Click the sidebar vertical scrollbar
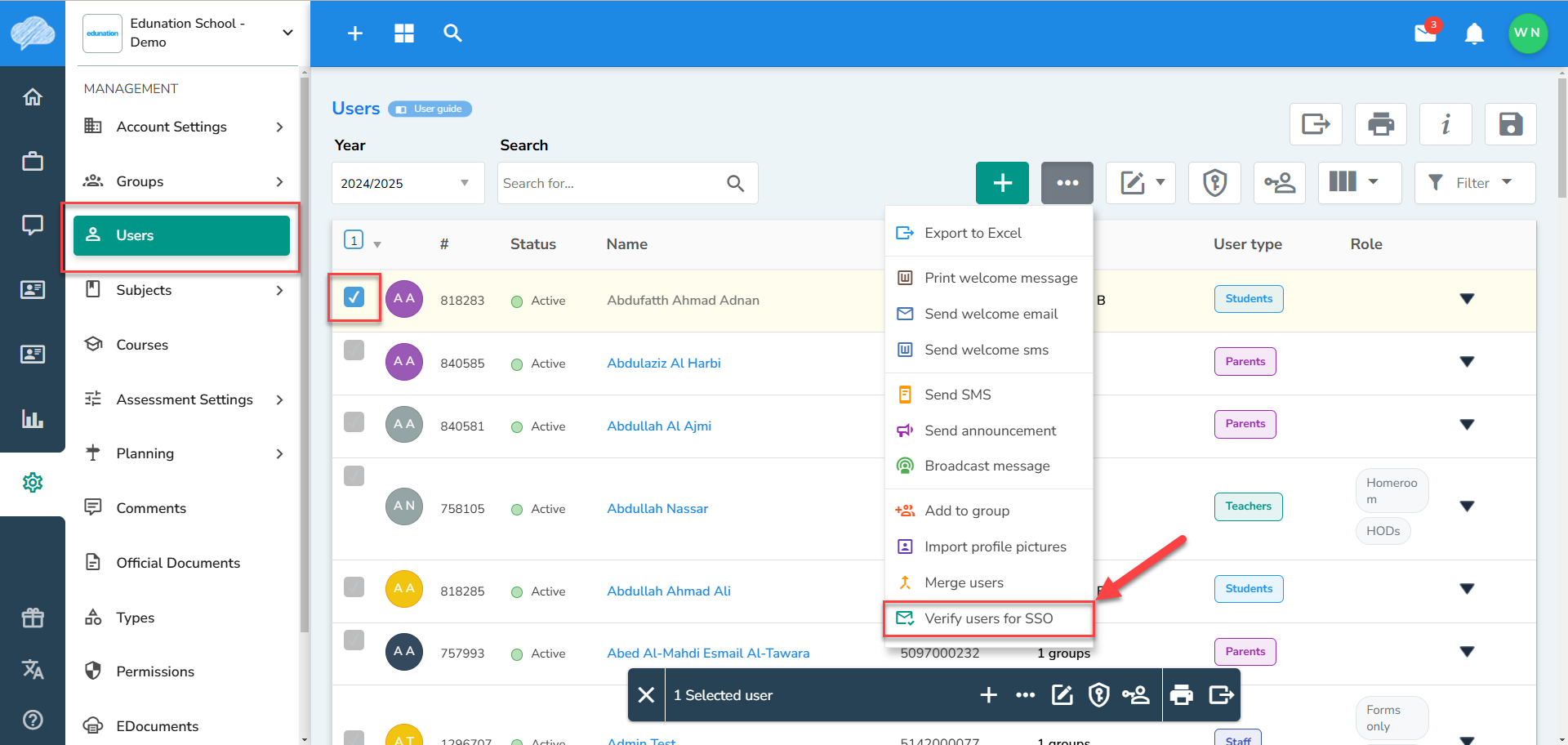Viewport: 1568px width, 745px height. pos(305,355)
